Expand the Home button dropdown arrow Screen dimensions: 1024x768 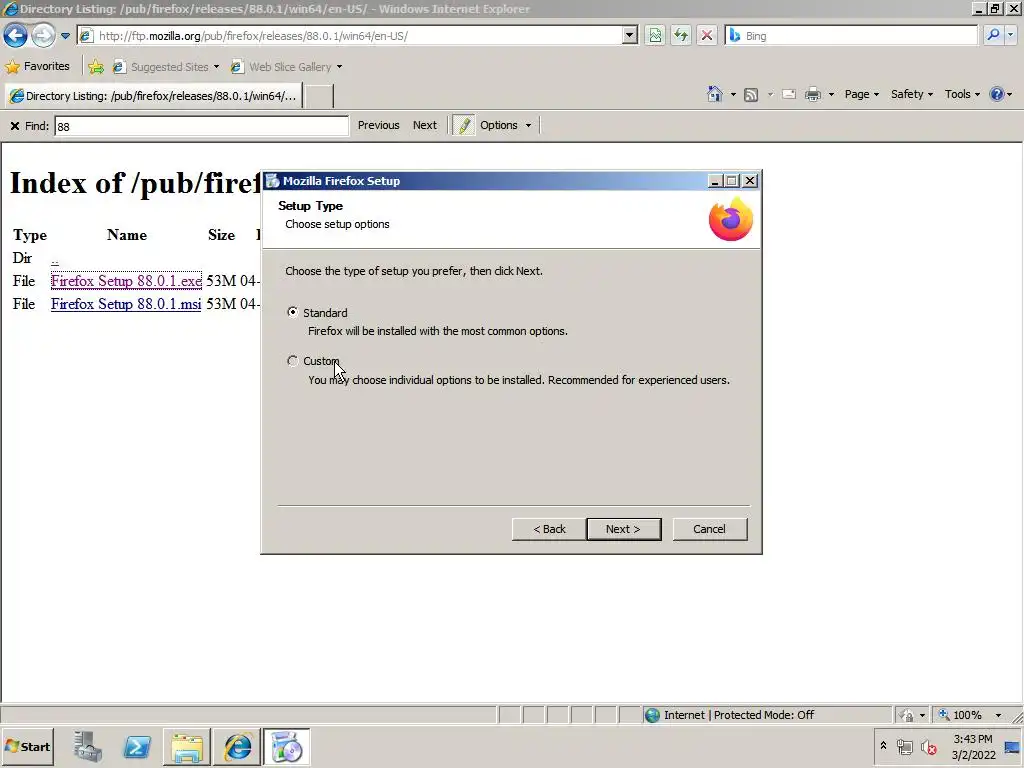(x=733, y=95)
